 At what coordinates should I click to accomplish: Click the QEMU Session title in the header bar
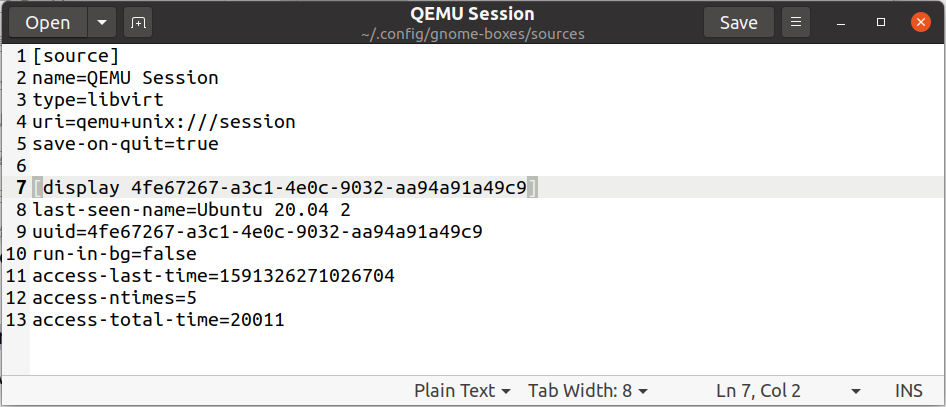(x=472, y=14)
